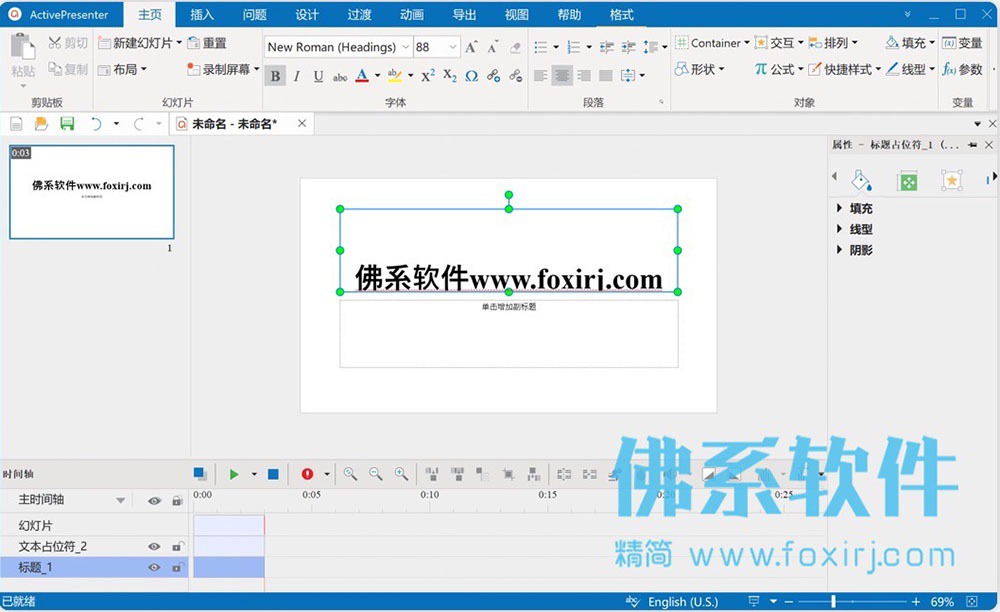Screen dimensions: 1000x612
Task: Click the underline text icon
Action: click(318, 76)
